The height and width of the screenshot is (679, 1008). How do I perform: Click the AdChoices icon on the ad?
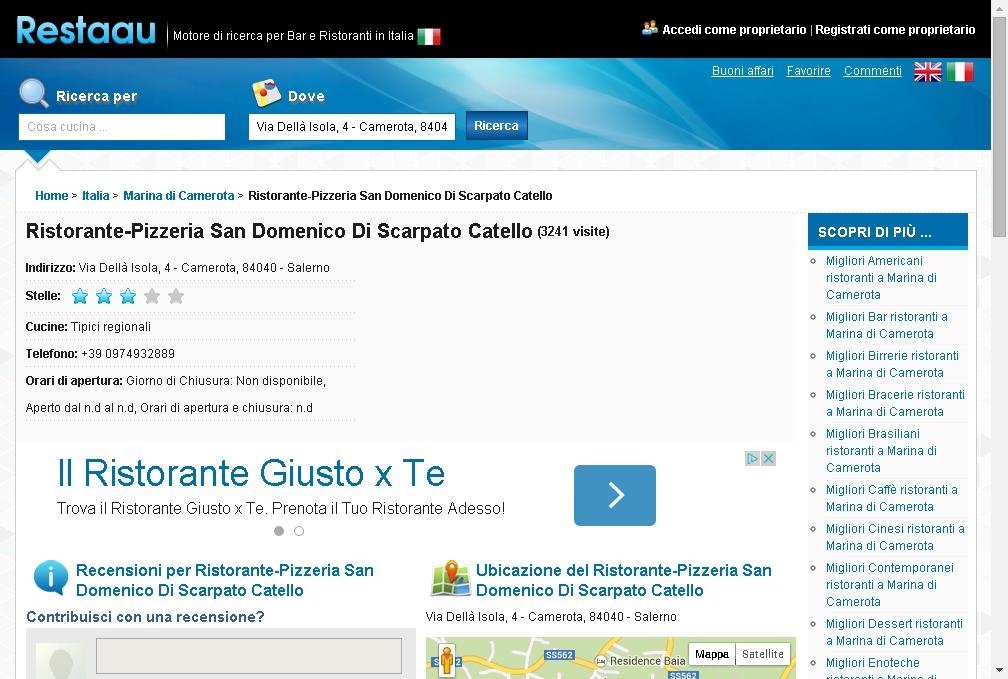click(752, 458)
